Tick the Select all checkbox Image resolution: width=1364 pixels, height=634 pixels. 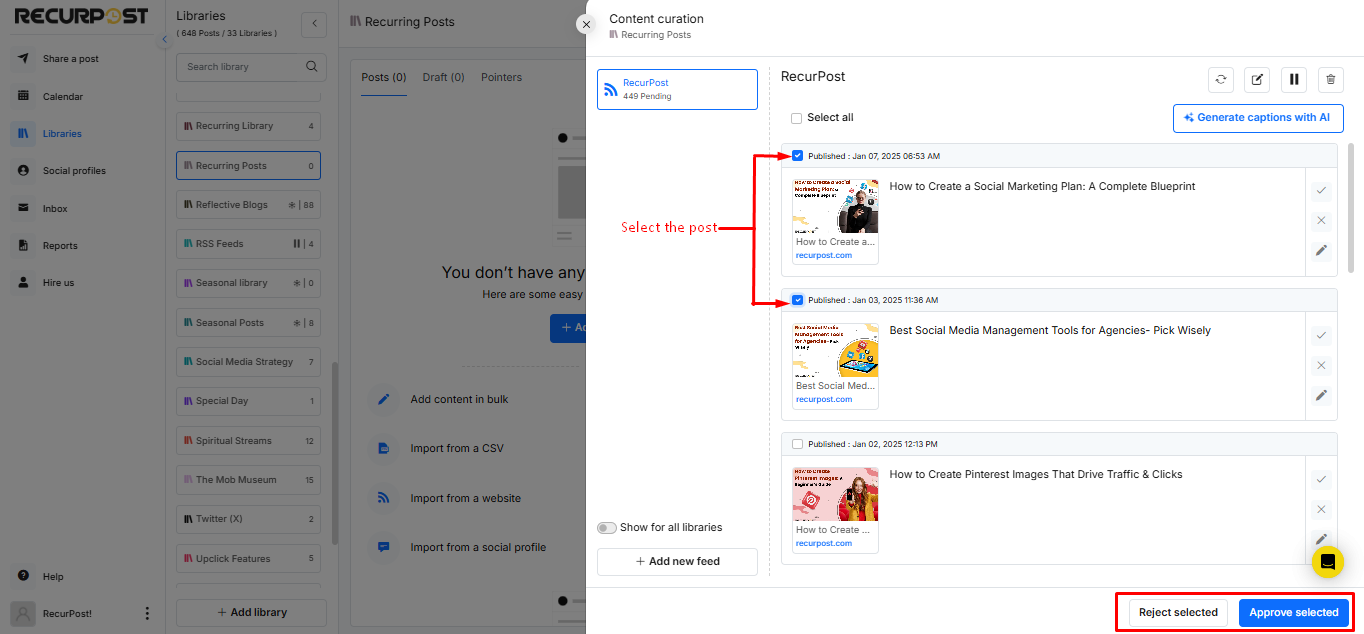796,118
